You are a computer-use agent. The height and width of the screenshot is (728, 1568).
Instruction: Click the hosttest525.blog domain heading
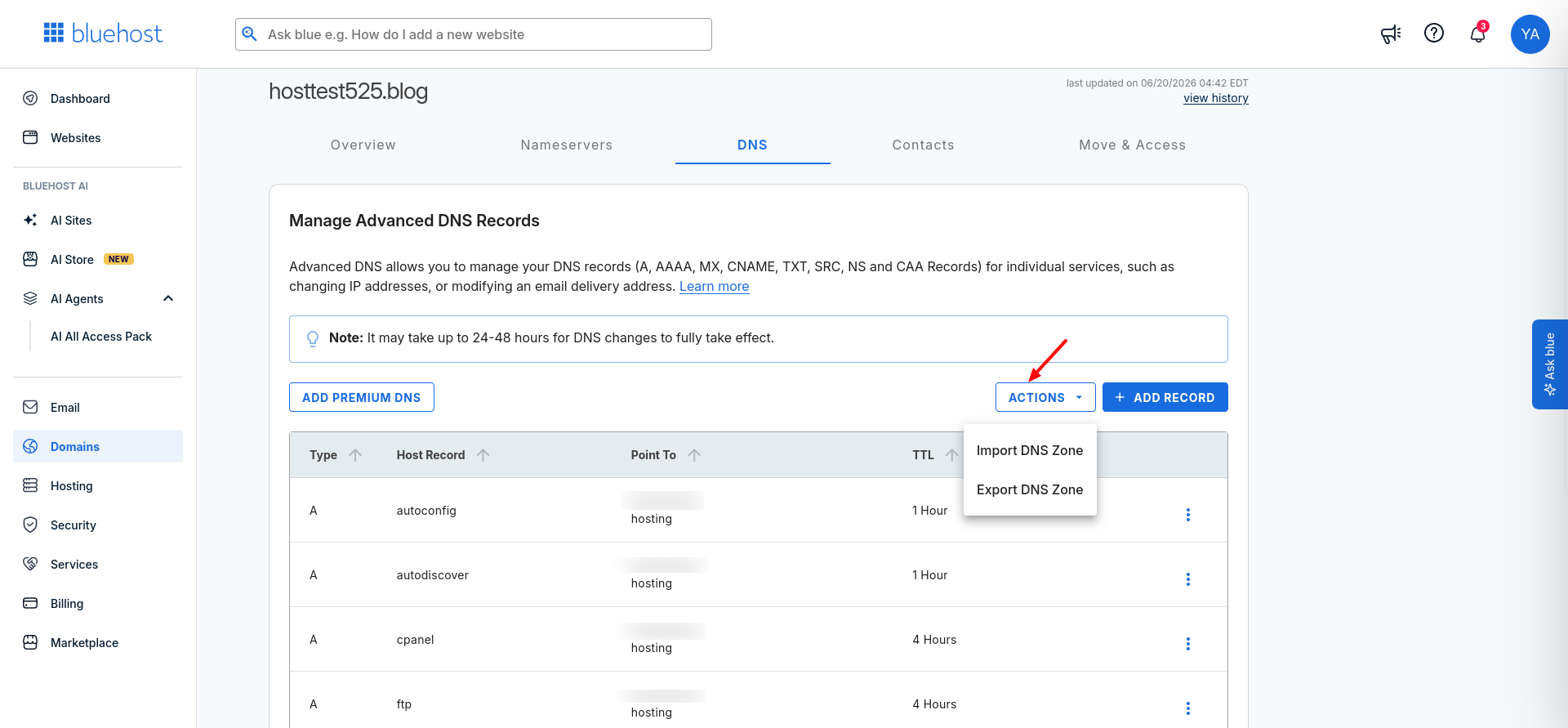pyautogui.click(x=349, y=91)
